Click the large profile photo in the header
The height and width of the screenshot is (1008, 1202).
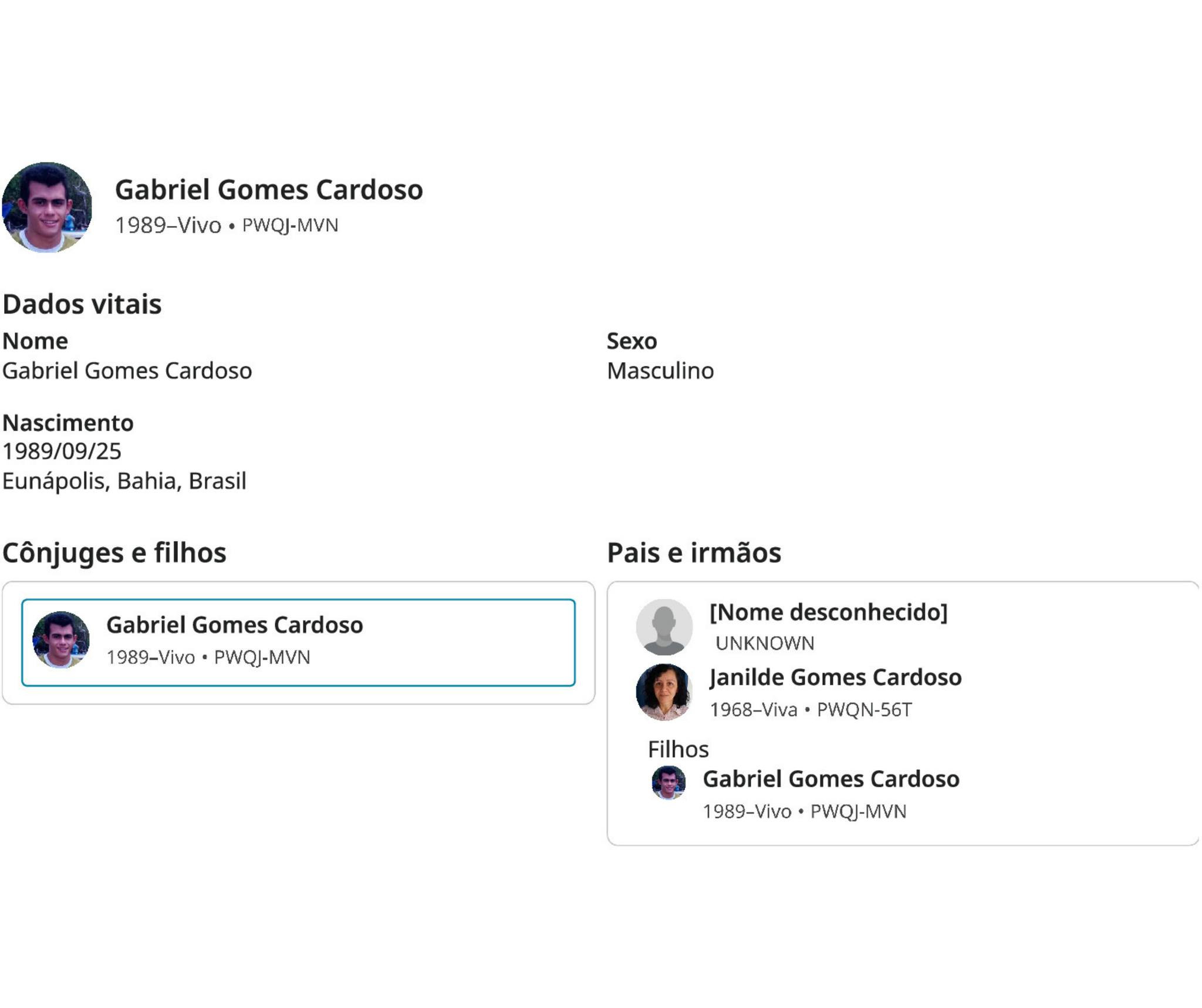click(x=47, y=207)
